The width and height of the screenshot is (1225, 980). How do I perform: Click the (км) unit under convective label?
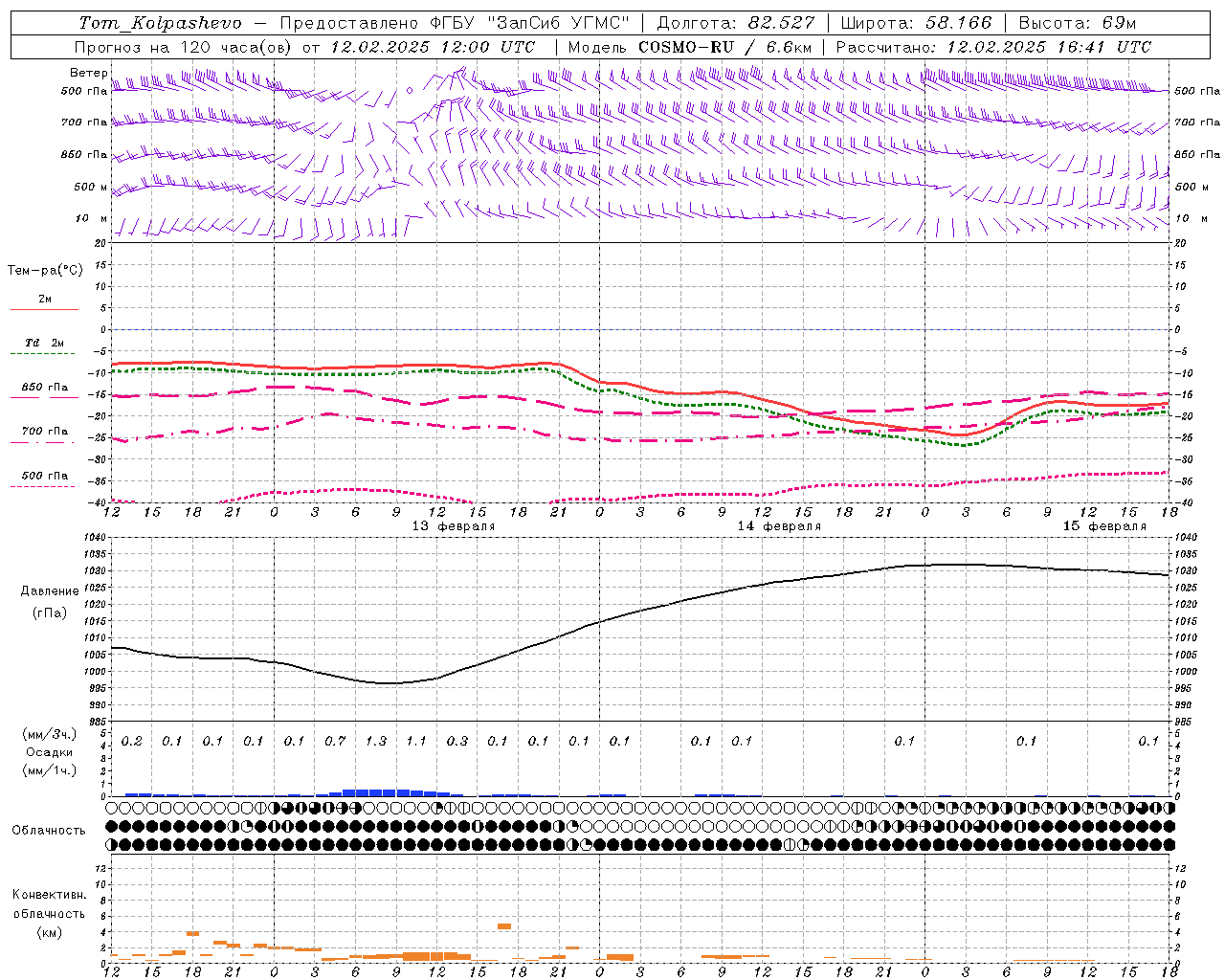point(49,931)
